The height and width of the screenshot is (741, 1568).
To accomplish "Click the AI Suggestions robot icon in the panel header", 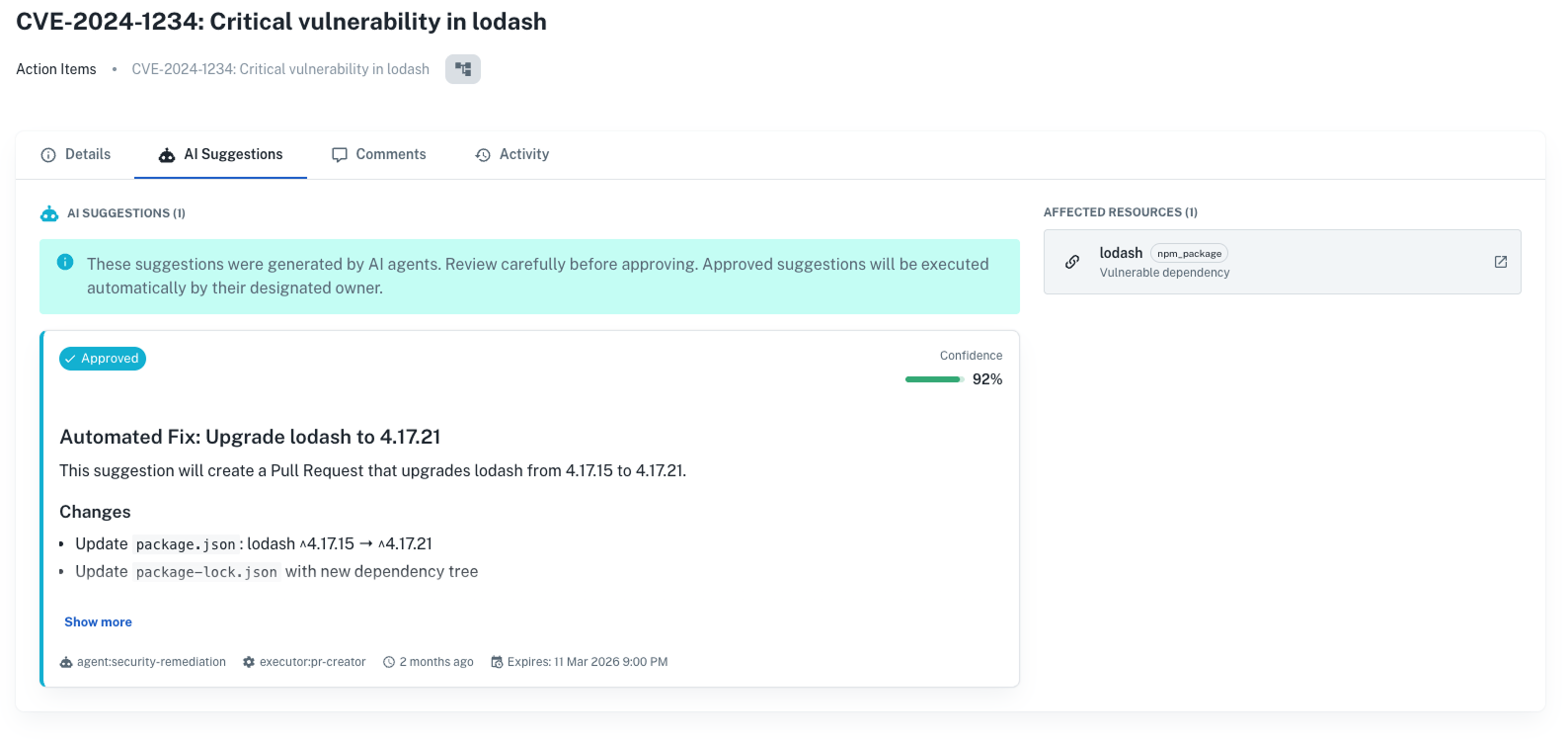I will 49,212.
